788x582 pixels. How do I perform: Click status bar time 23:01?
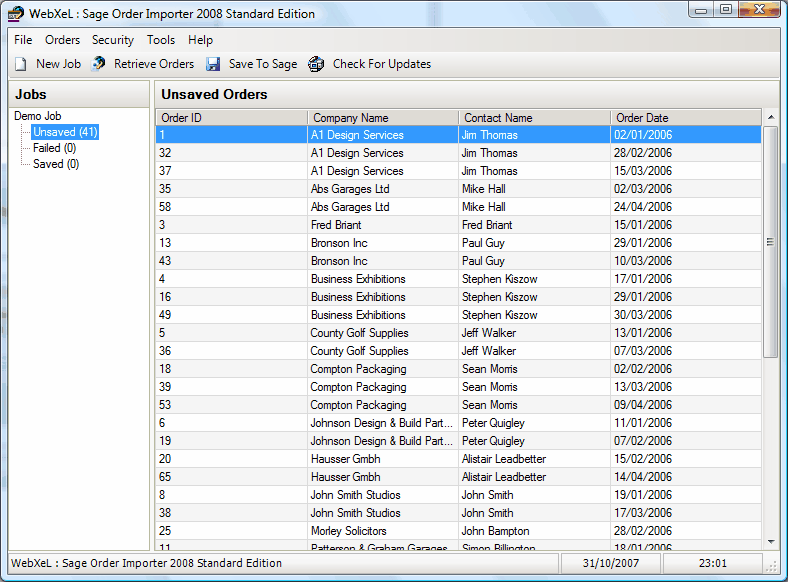pyautogui.click(x=713, y=563)
